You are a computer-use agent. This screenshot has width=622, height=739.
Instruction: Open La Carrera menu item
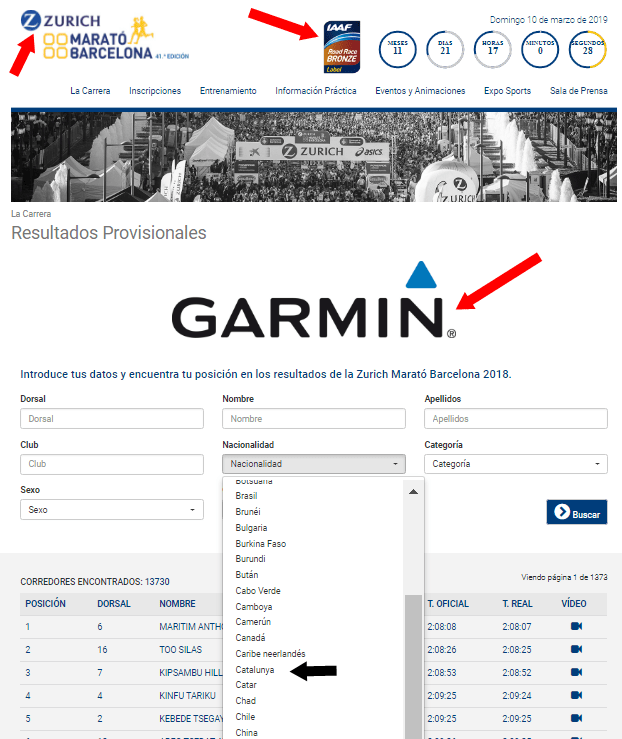click(90, 91)
